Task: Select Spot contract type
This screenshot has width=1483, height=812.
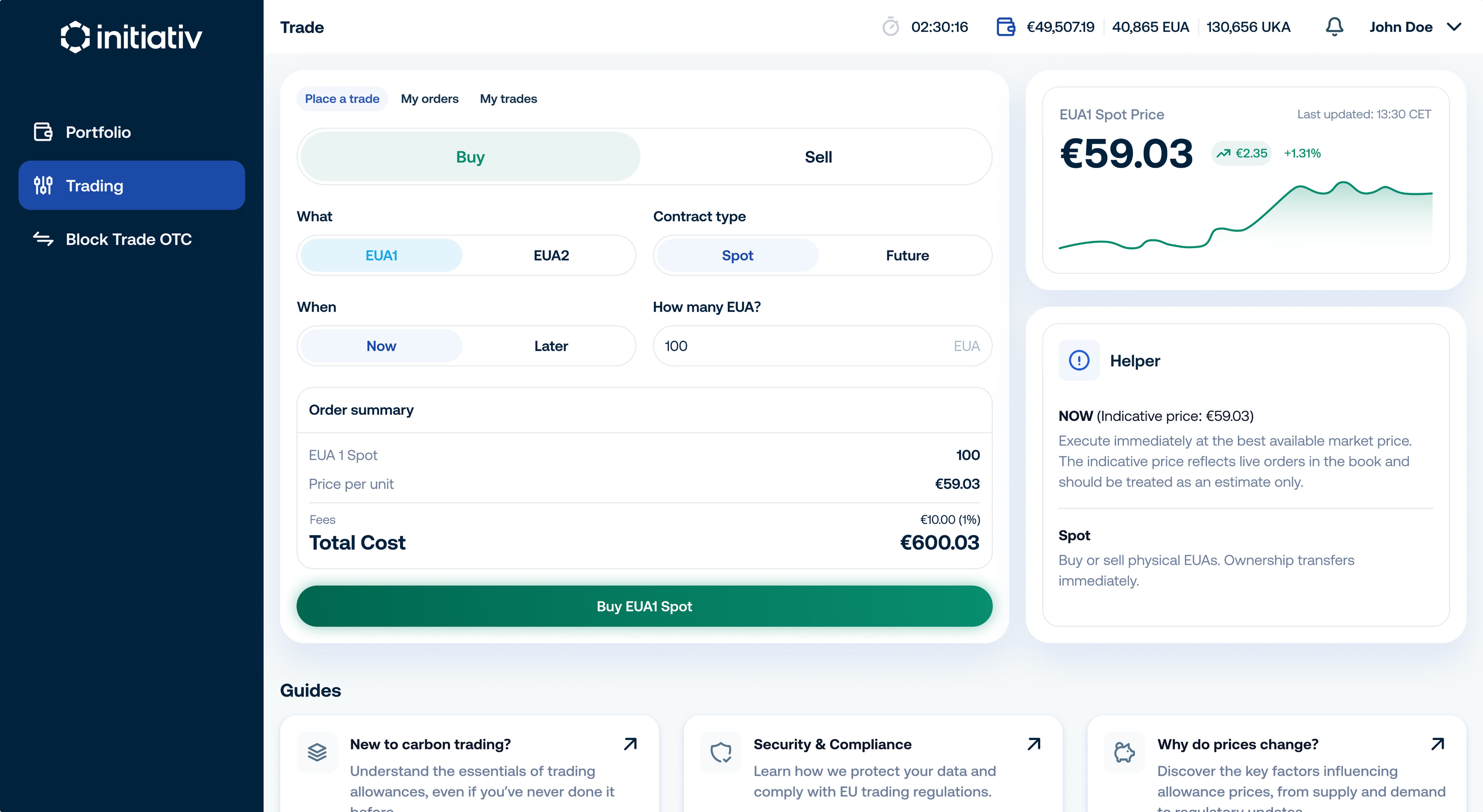Action: (737, 255)
